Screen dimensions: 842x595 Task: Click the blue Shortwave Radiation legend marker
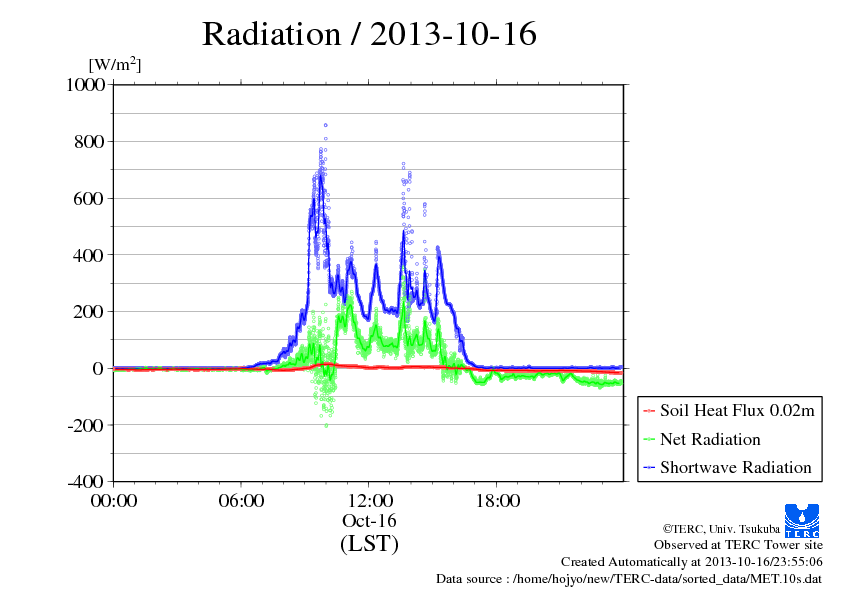coord(649,468)
